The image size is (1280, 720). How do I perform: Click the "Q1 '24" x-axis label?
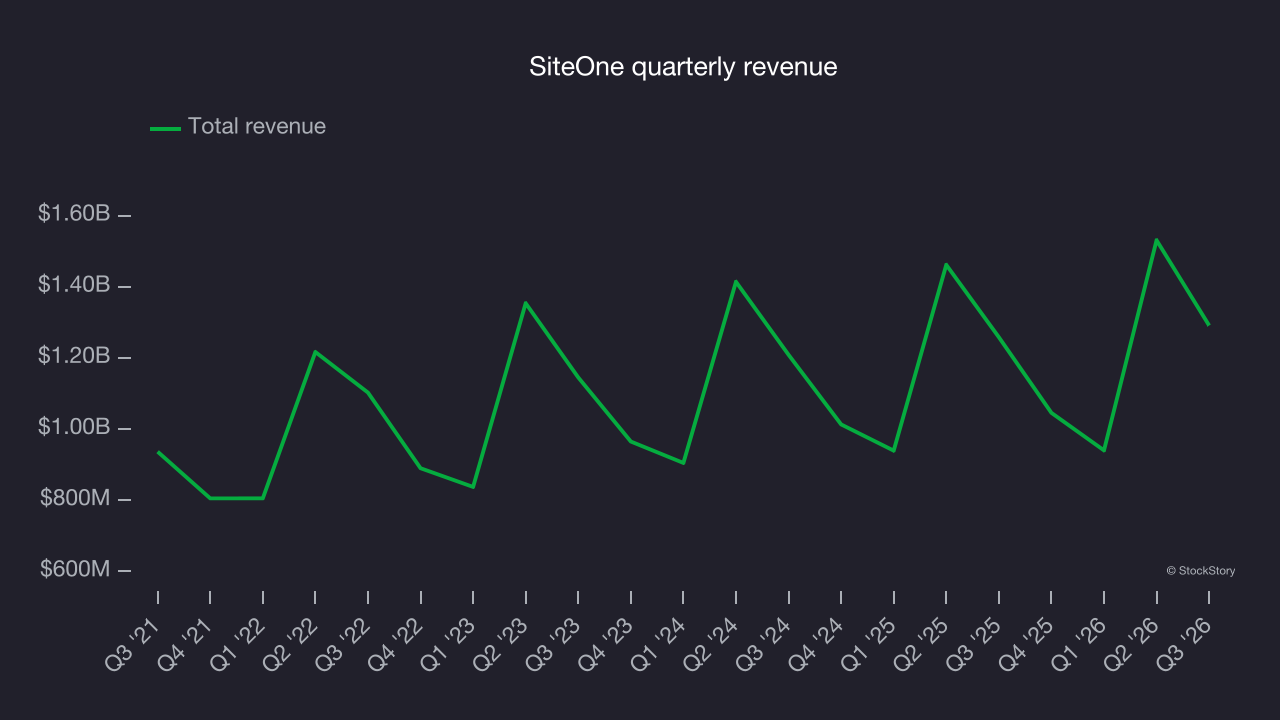658,644
